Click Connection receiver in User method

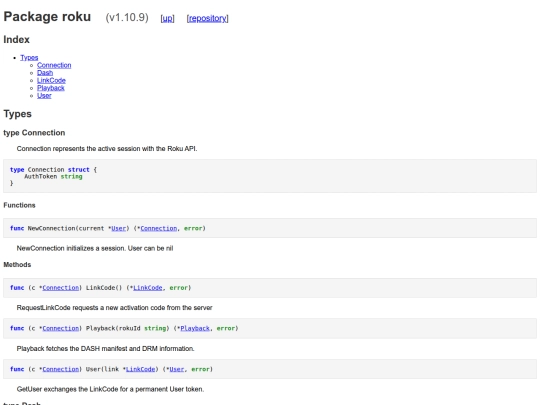[x=61, y=369]
